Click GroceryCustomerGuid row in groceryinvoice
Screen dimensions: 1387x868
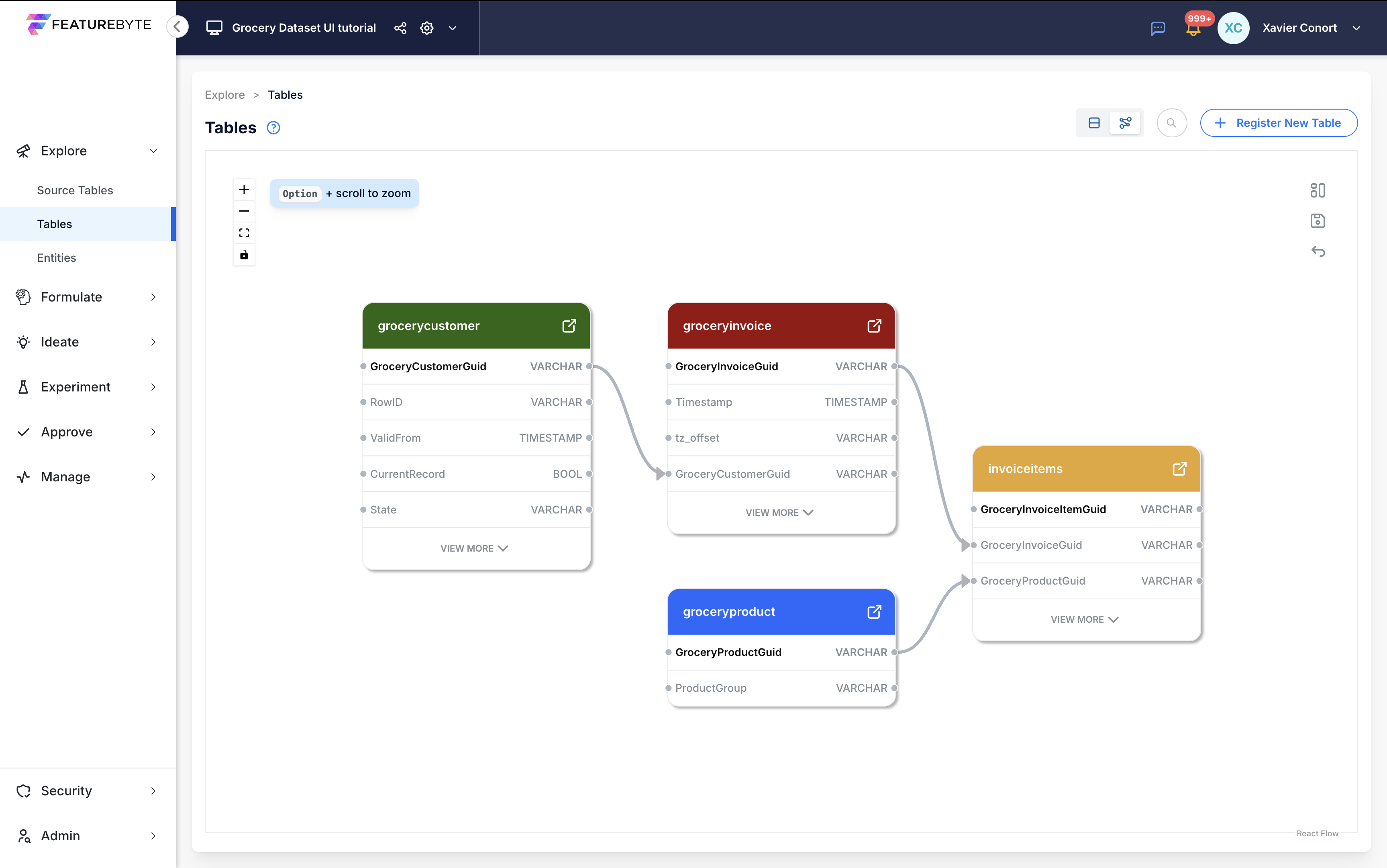tap(781, 474)
